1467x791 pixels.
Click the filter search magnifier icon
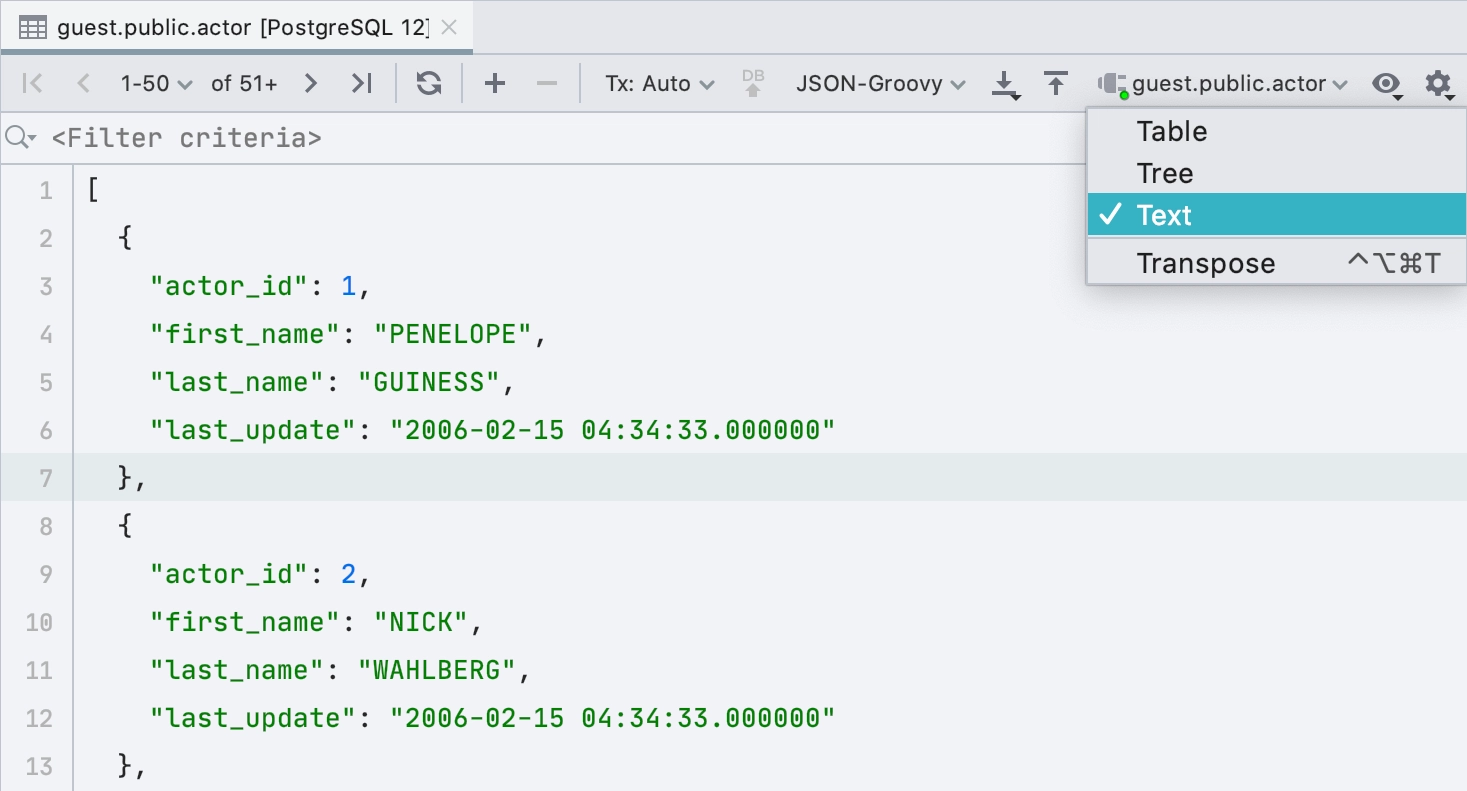20,138
